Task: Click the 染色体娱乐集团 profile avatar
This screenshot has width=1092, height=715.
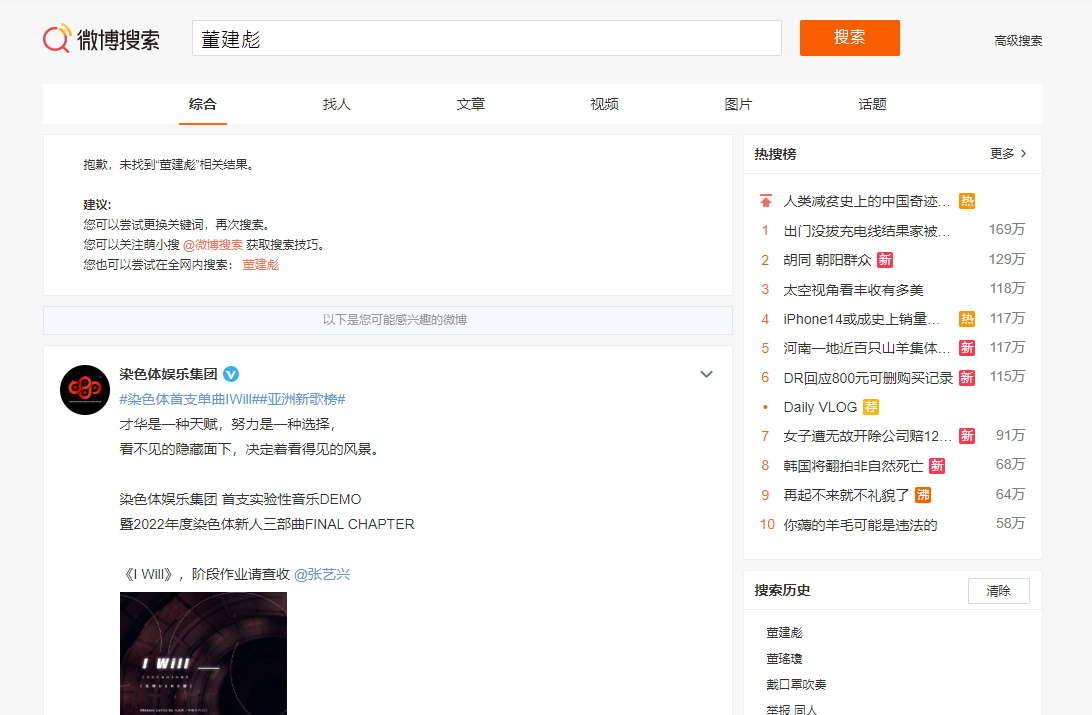Action: [84, 390]
